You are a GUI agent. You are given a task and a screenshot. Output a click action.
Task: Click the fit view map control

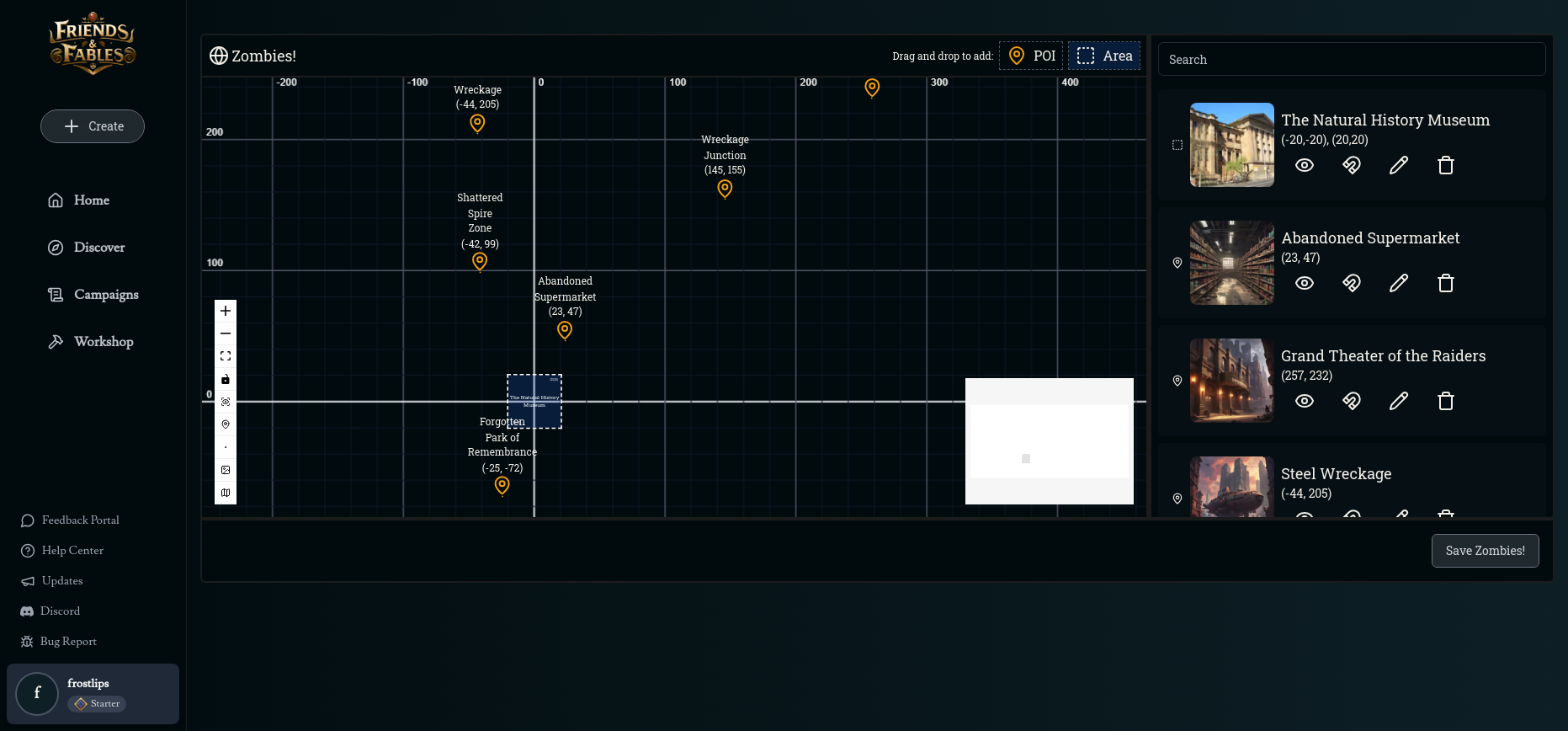click(x=226, y=356)
